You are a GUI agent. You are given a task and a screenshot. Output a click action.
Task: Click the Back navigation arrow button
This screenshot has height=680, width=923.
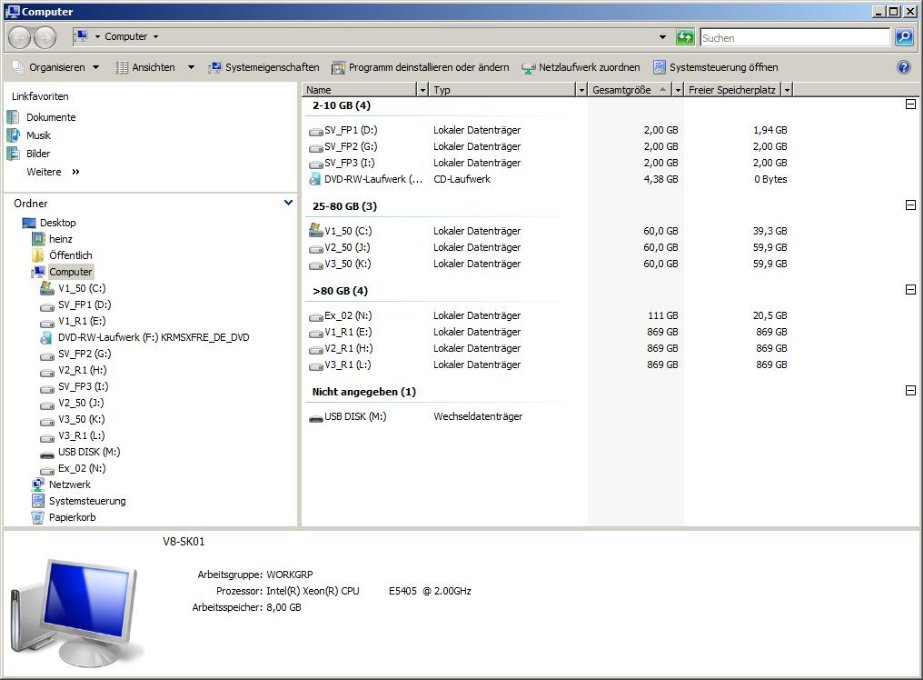pos(19,37)
